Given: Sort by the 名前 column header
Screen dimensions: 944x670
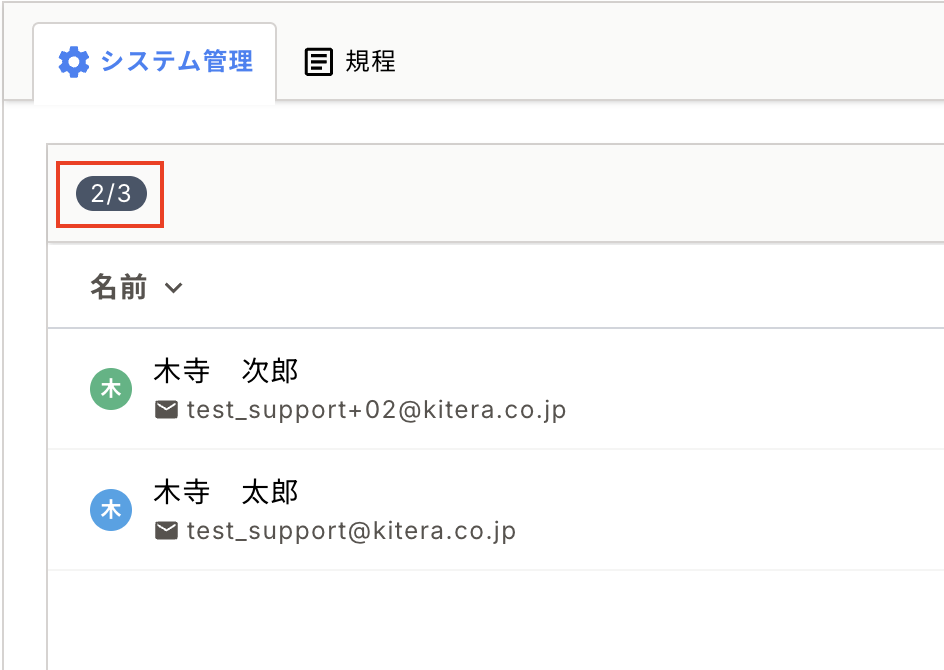Looking at the screenshot, I should pyautogui.click(x=119, y=288).
